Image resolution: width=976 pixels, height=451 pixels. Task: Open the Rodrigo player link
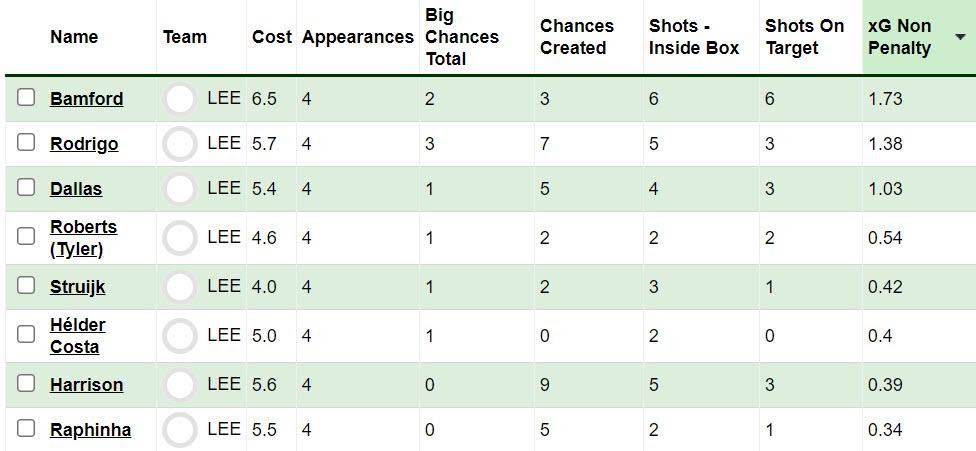(x=84, y=144)
